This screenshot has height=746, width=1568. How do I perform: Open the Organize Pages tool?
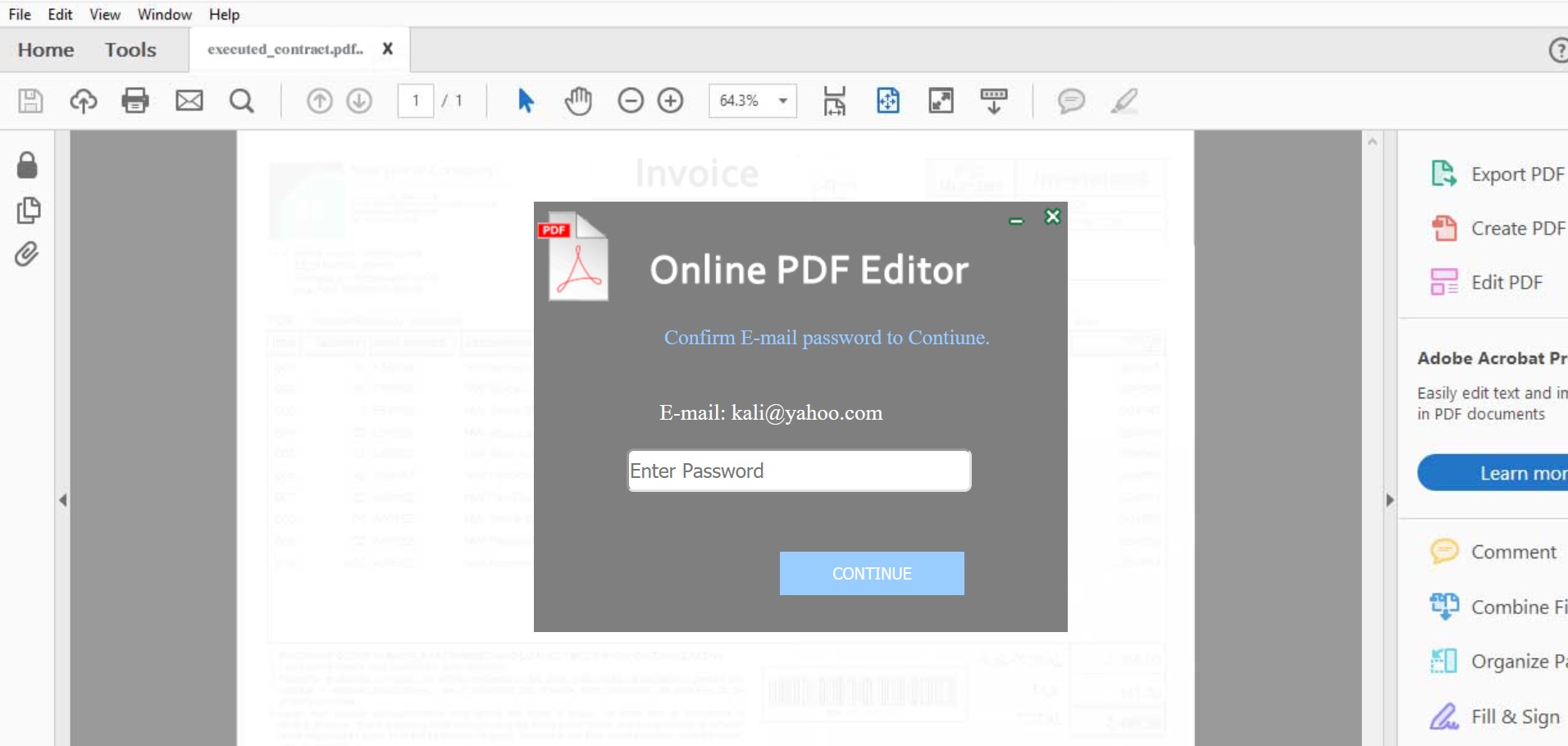[1497, 661]
